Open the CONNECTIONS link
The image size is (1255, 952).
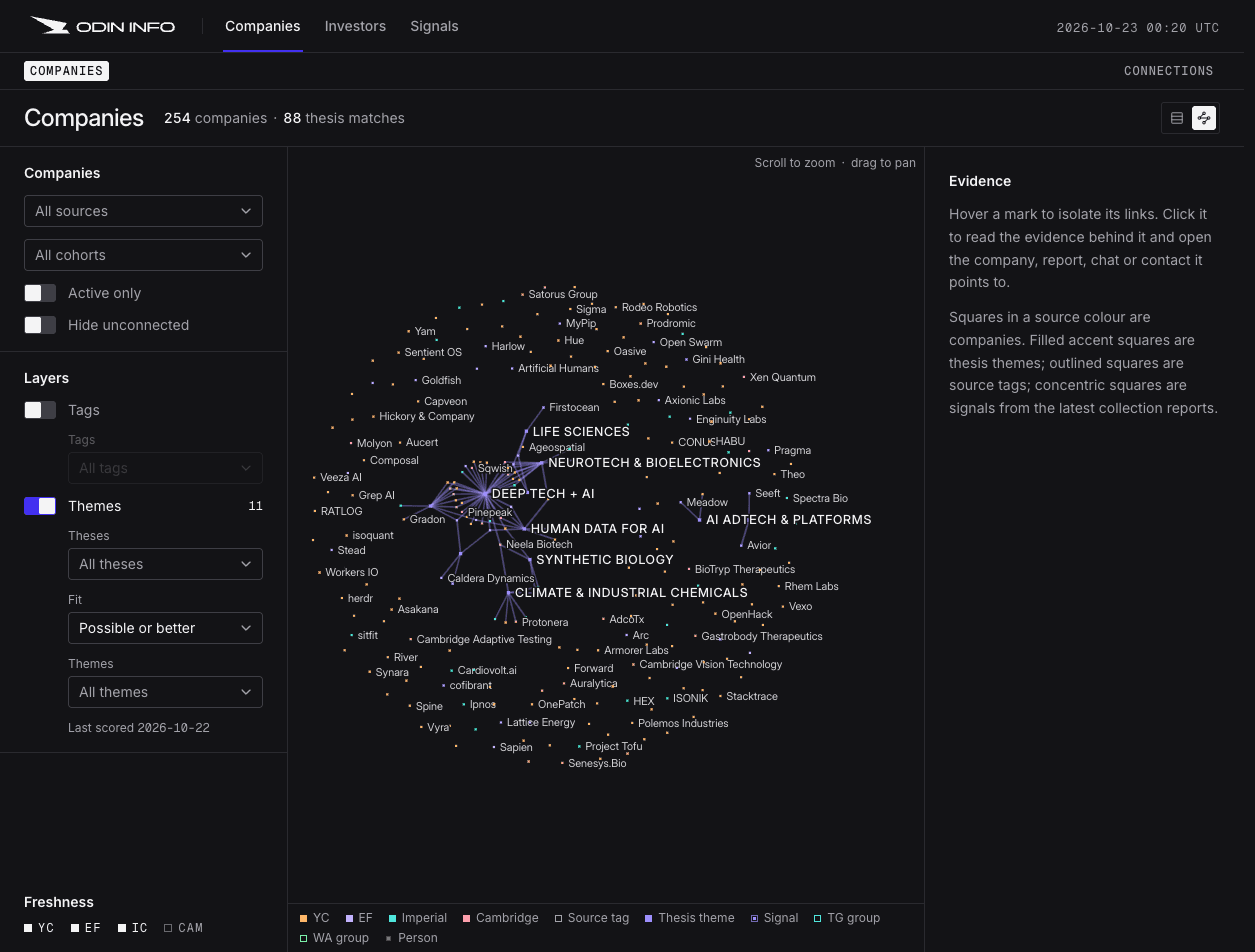click(1168, 71)
